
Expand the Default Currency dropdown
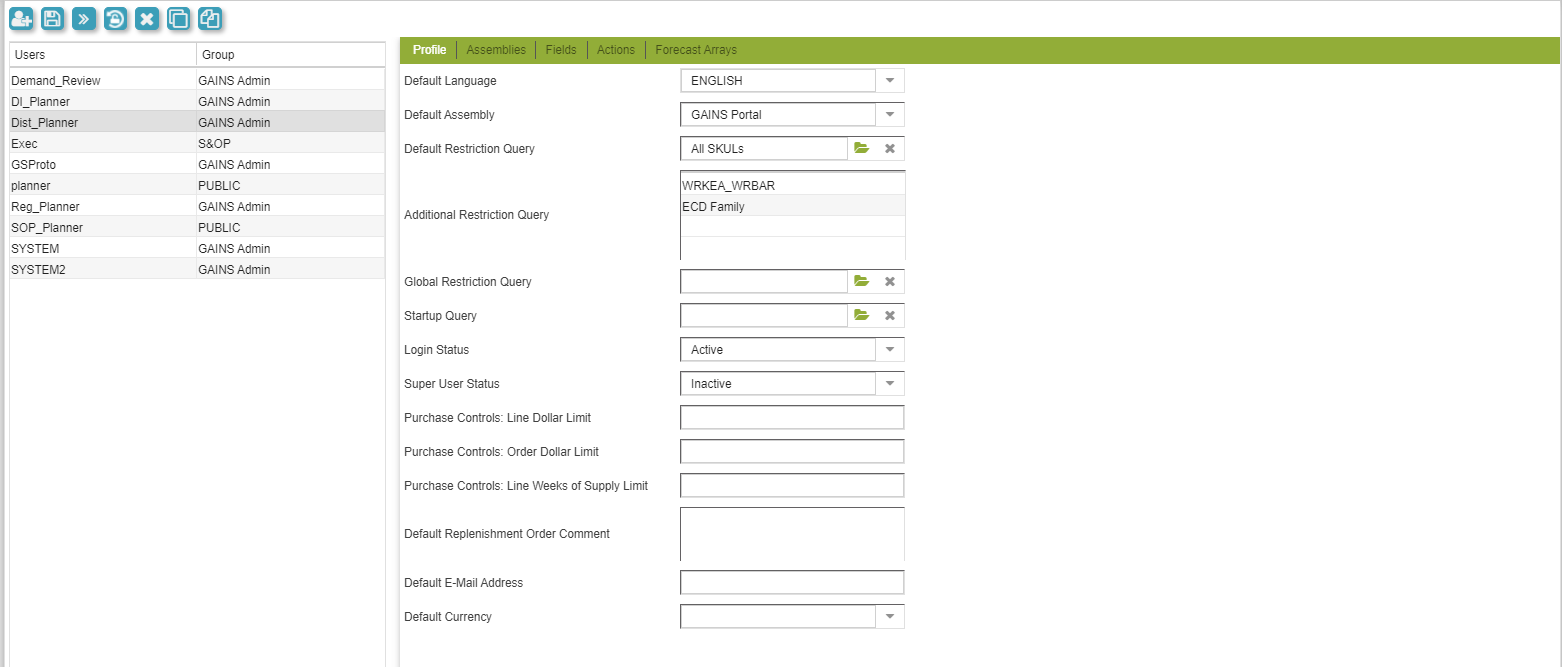(x=889, y=617)
